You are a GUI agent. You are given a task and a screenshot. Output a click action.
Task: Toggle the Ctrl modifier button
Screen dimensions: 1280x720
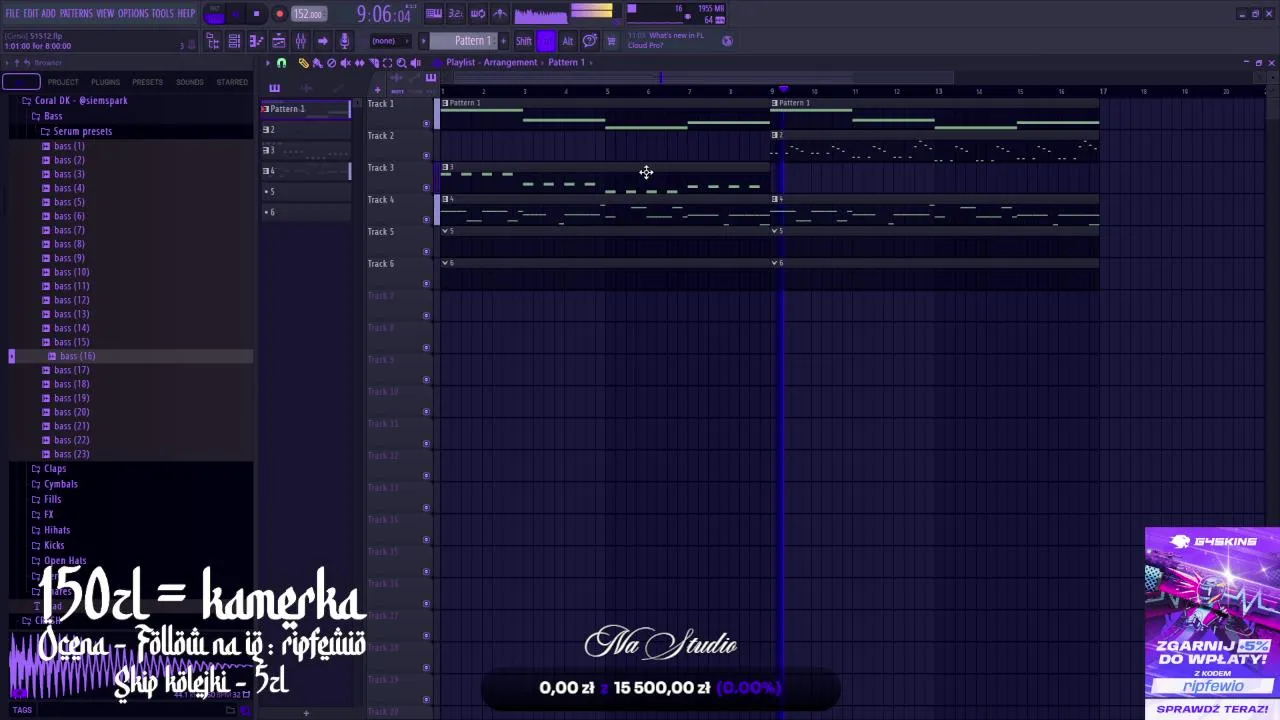546,41
